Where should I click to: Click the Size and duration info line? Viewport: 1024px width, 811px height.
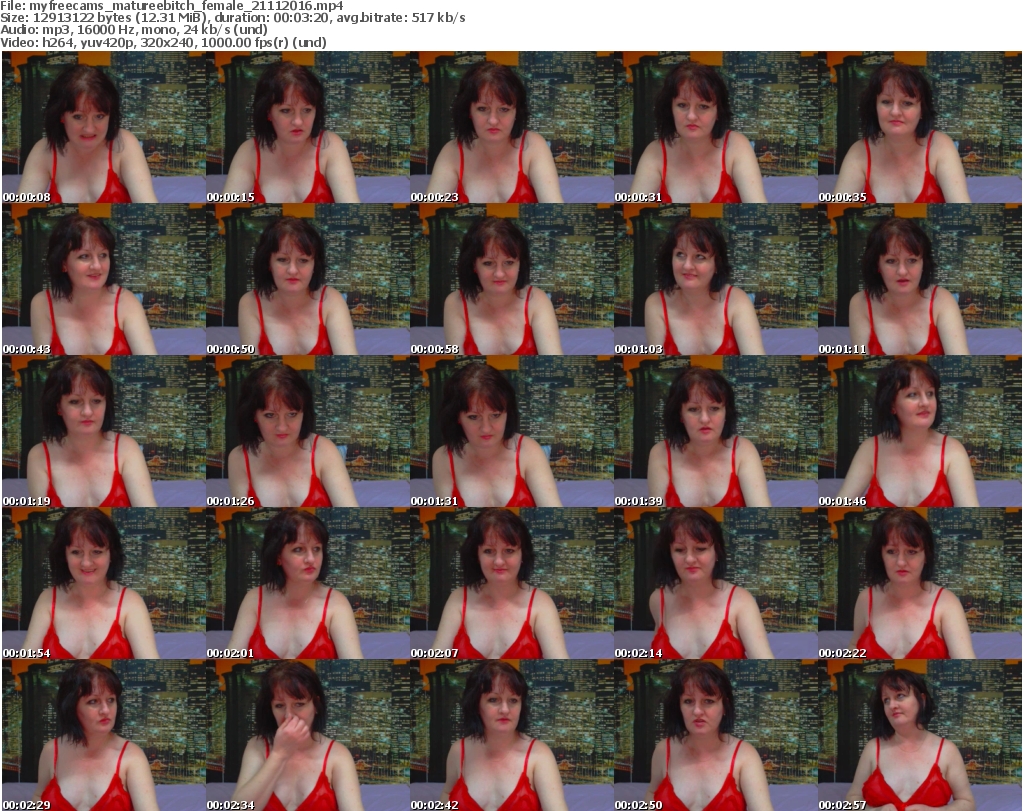coord(233,18)
